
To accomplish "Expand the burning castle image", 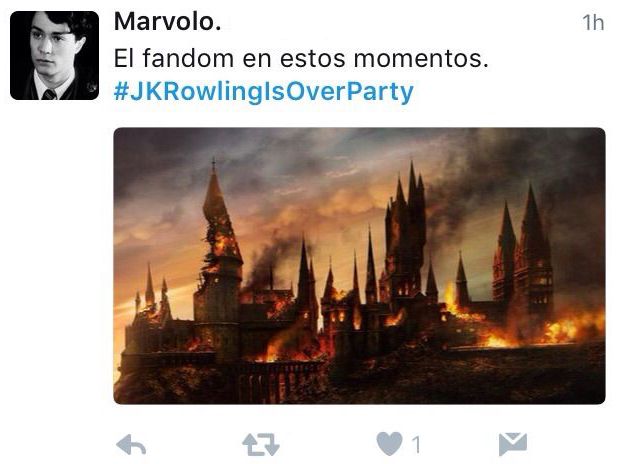I will tap(359, 266).
